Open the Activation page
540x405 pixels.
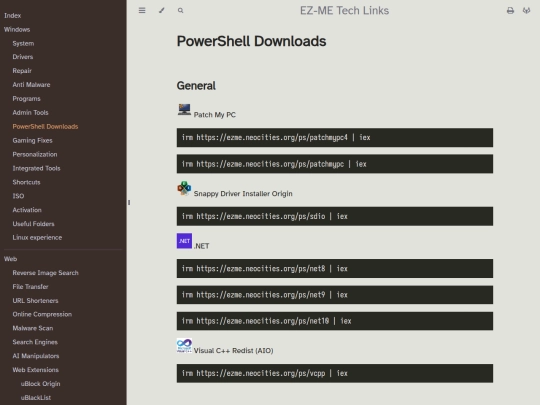tap(27, 210)
